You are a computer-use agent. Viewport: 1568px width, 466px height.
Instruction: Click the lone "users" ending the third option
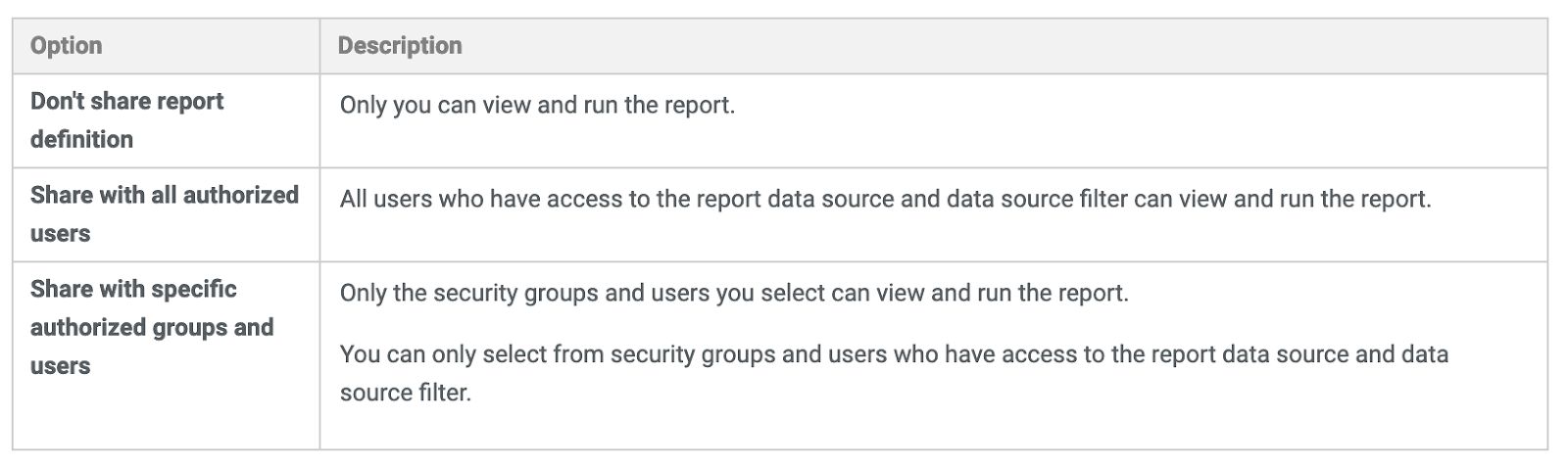(x=60, y=365)
